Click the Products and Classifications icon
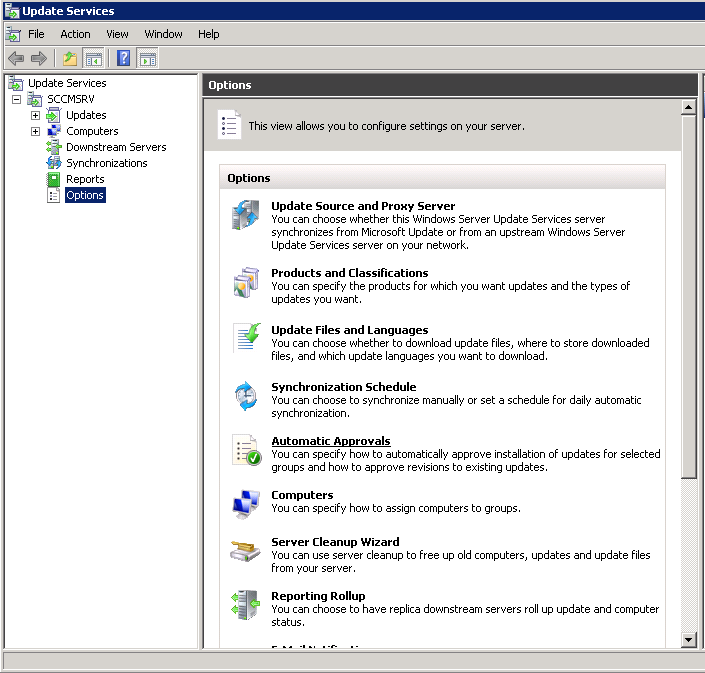This screenshot has width=705, height=673. [246, 282]
